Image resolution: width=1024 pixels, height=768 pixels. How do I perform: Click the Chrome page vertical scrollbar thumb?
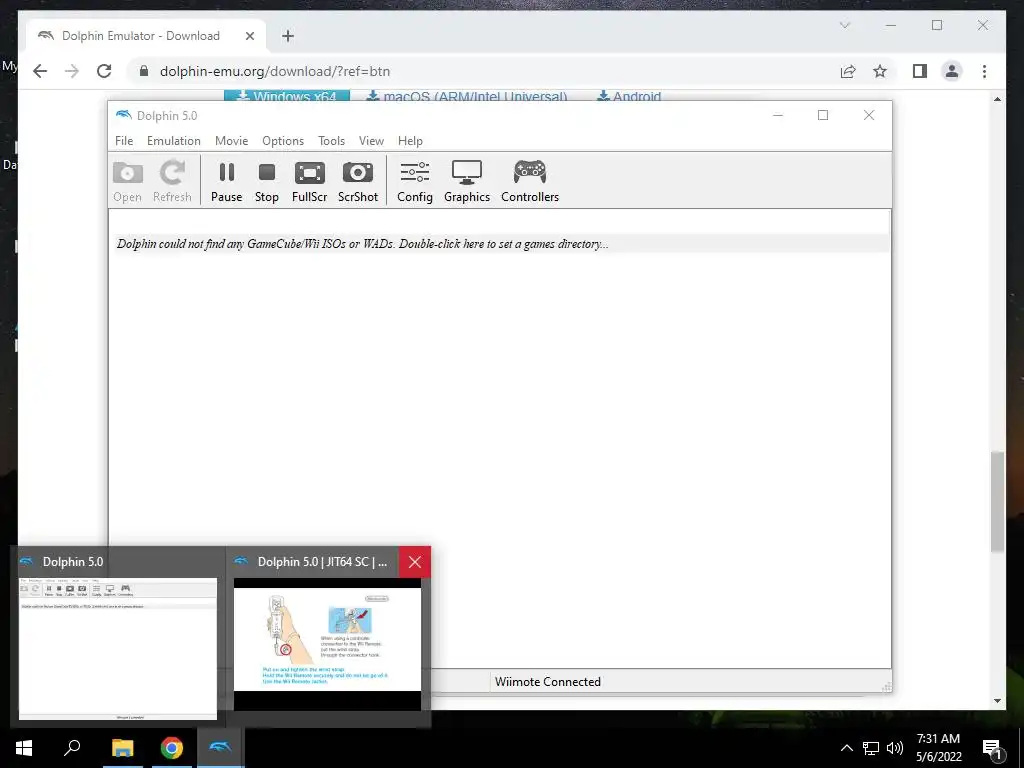click(997, 502)
